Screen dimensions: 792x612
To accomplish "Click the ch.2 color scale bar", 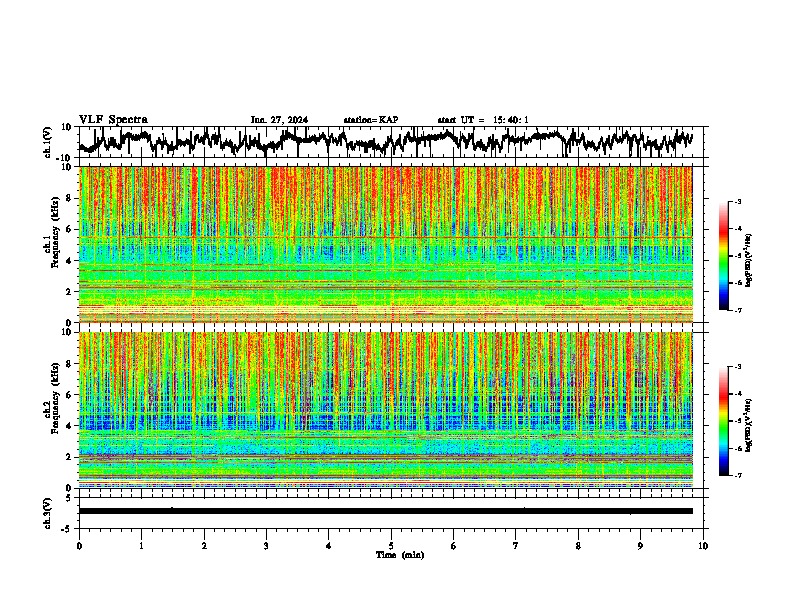I will (723, 421).
